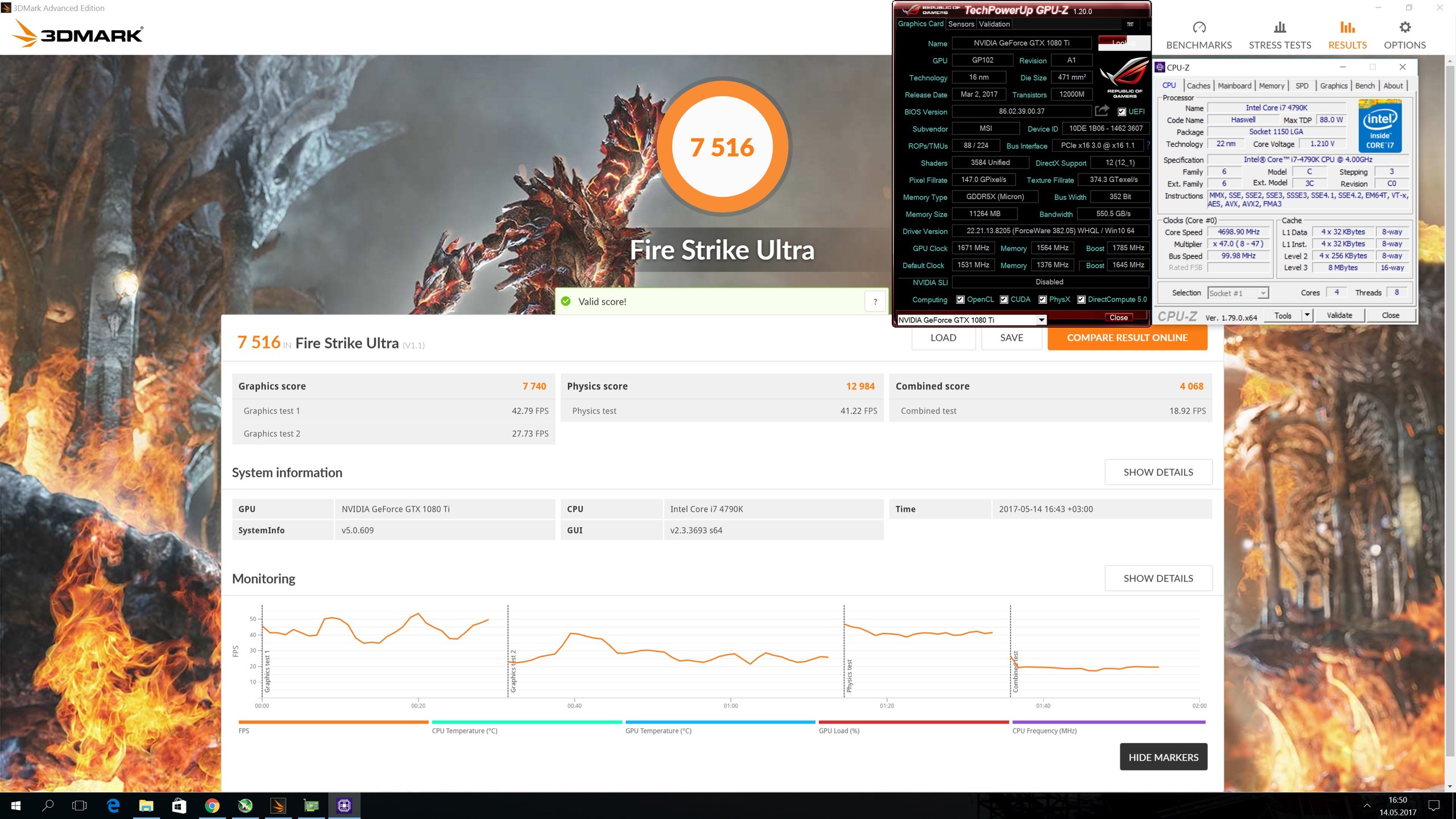Viewport: 1456px width, 819px height.
Task: Open Task View on taskbar
Action: point(80,805)
